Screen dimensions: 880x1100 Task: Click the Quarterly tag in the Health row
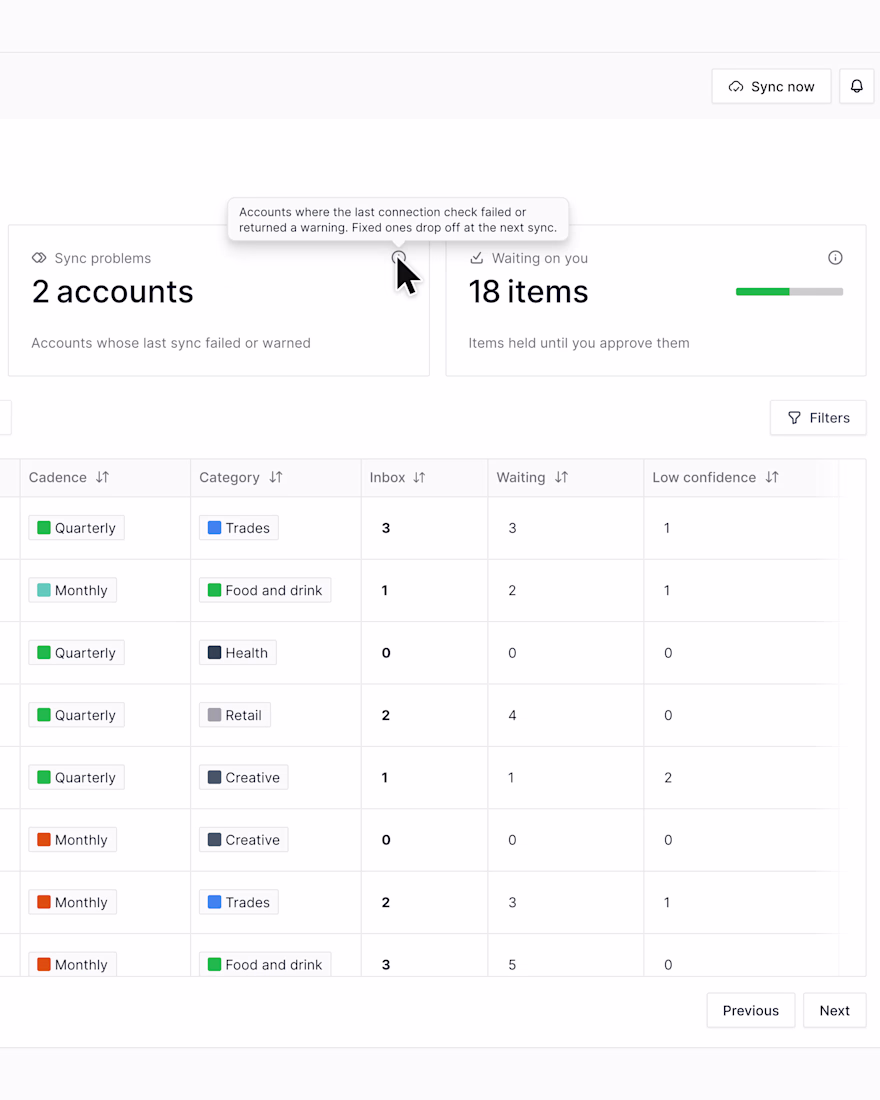click(76, 652)
